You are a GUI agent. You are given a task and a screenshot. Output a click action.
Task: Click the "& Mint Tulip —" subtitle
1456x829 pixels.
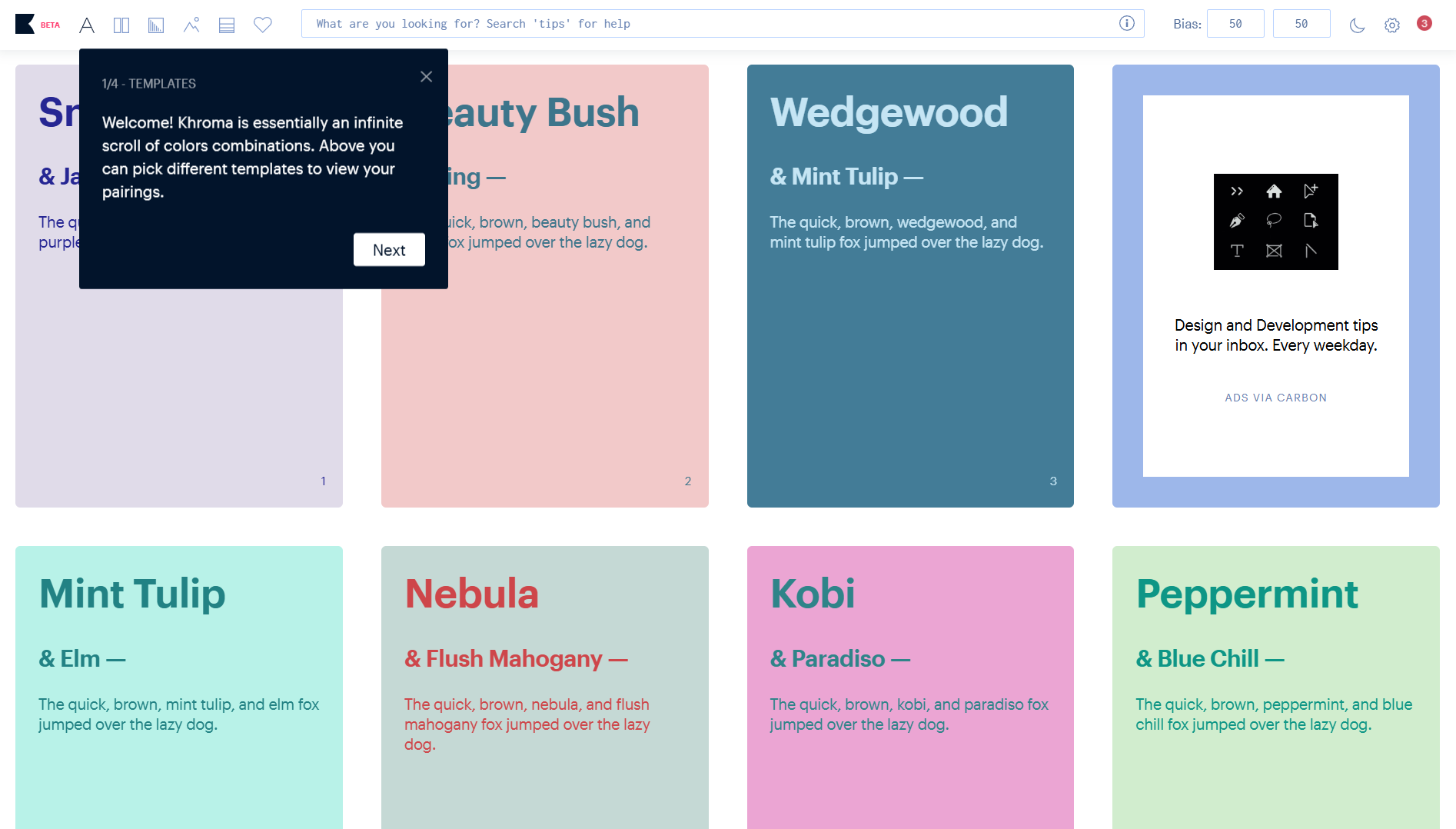pos(847,177)
